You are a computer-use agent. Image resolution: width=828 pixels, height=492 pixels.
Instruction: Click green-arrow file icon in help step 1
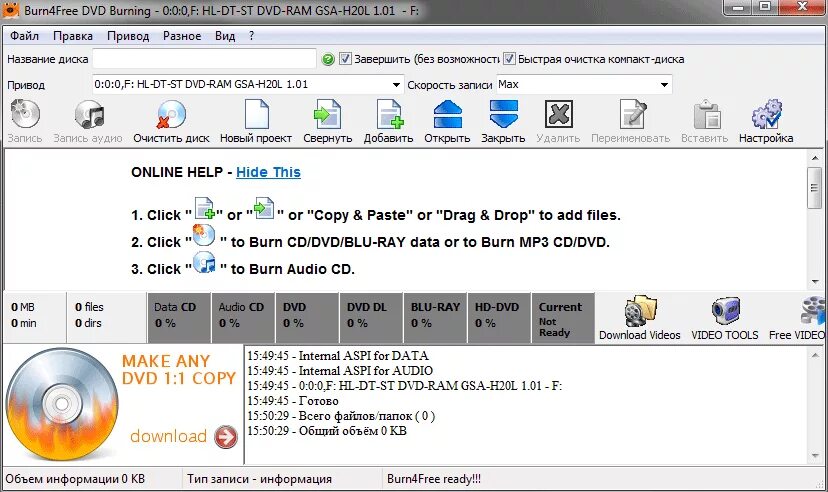click(x=264, y=208)
